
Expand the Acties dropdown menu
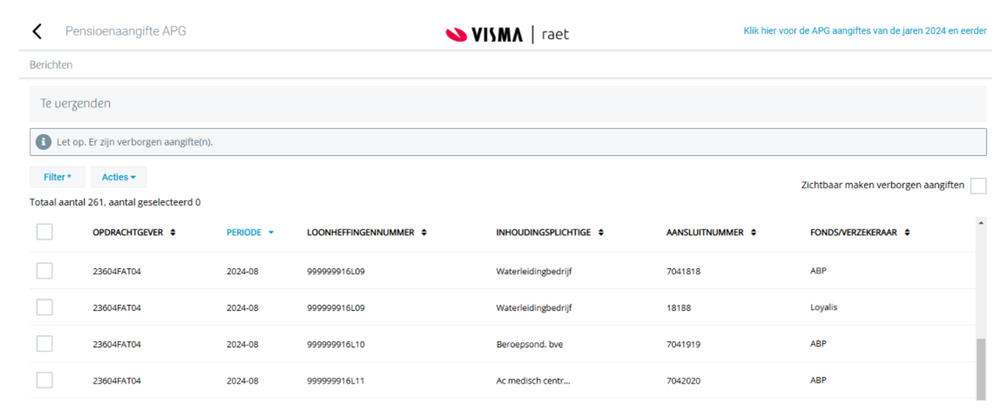(x=118, y=177)
